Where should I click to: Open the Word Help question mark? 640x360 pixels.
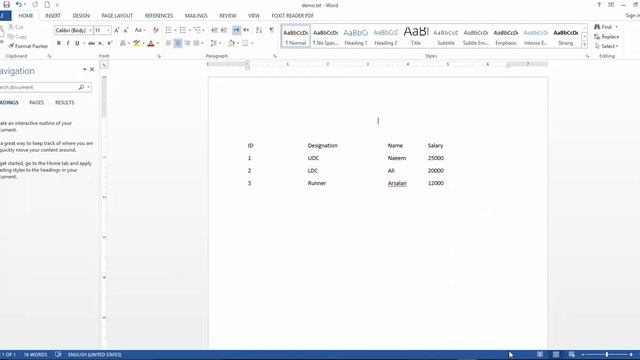pyautogui.click(x=599, y=5)
